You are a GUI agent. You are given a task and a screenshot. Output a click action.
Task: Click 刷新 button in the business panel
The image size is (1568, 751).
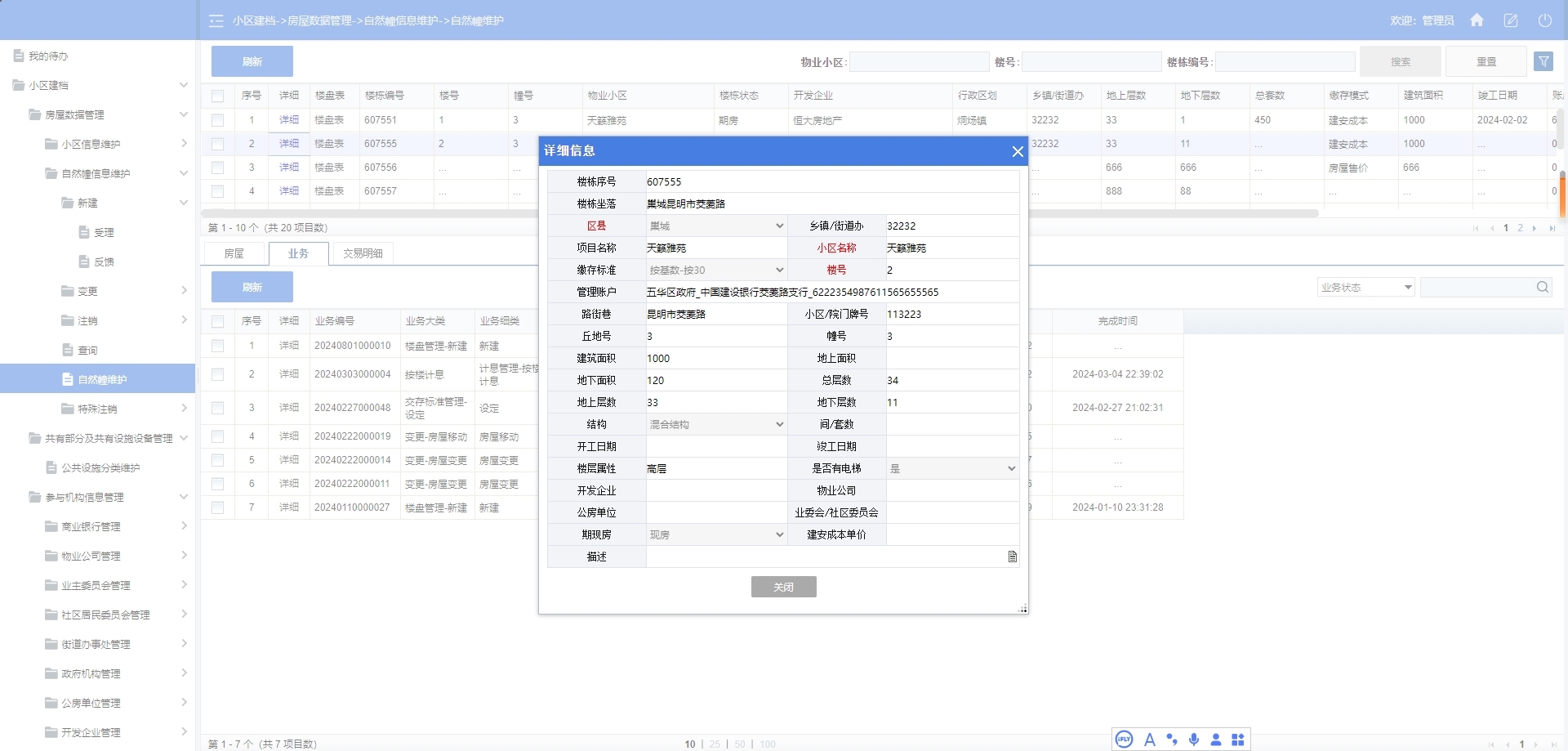(x=252, y=287)
